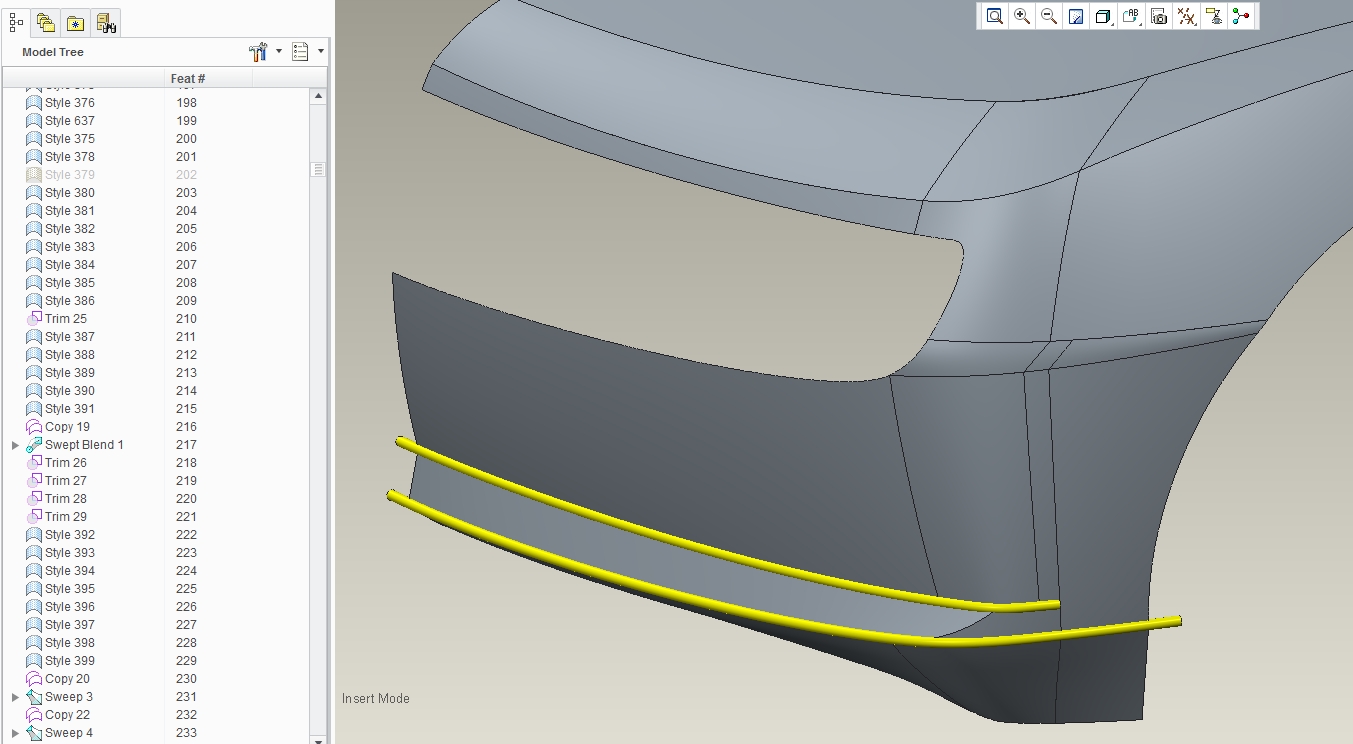The width and height of the screenshot is (1353, 744).
Task: Open the saved orientations view icon
Action: (x=1131, y=16)
